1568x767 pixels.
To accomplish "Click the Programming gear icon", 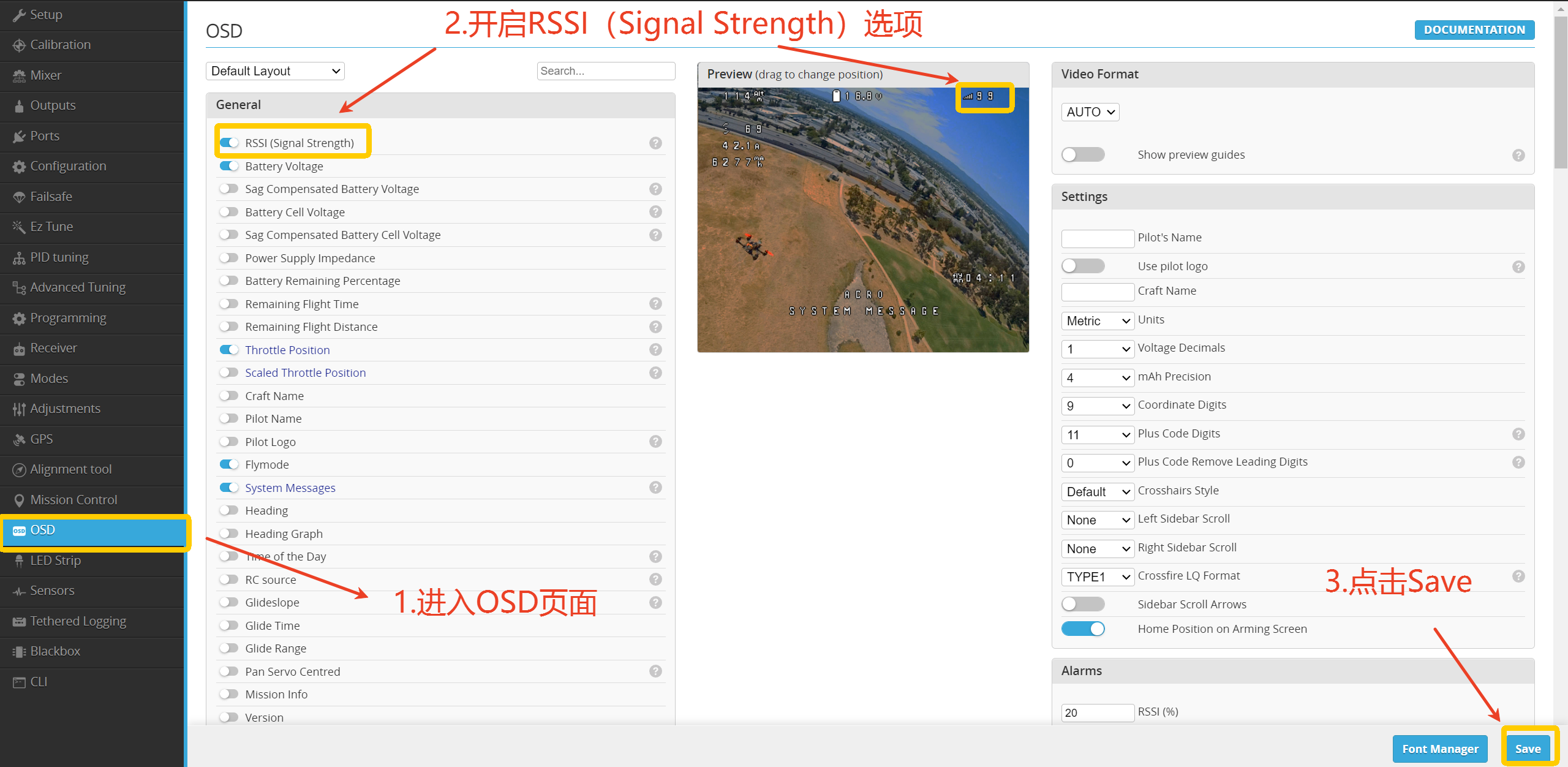I will coord(19,318).
